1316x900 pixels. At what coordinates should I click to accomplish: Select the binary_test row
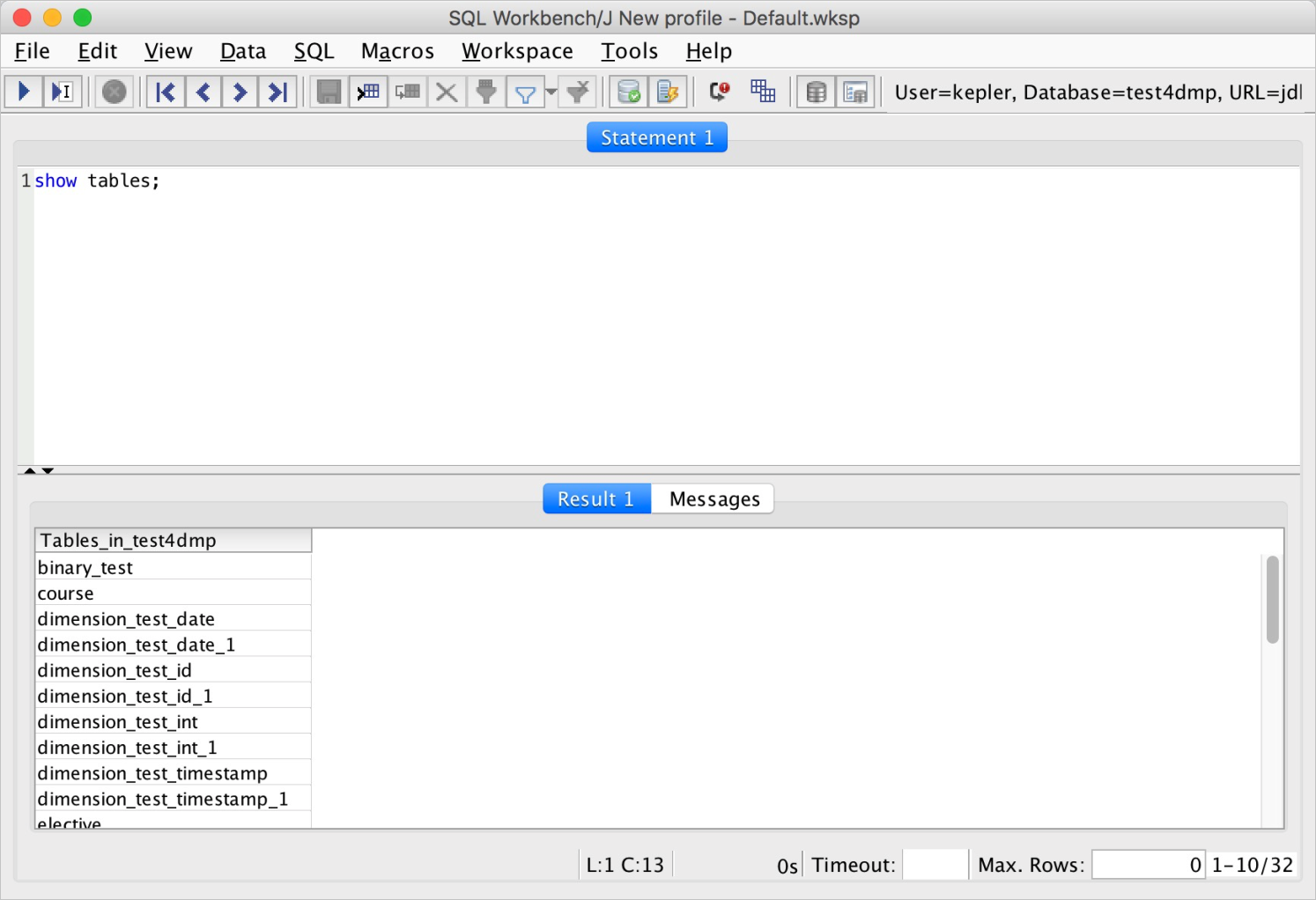click(x=174, y=567)
